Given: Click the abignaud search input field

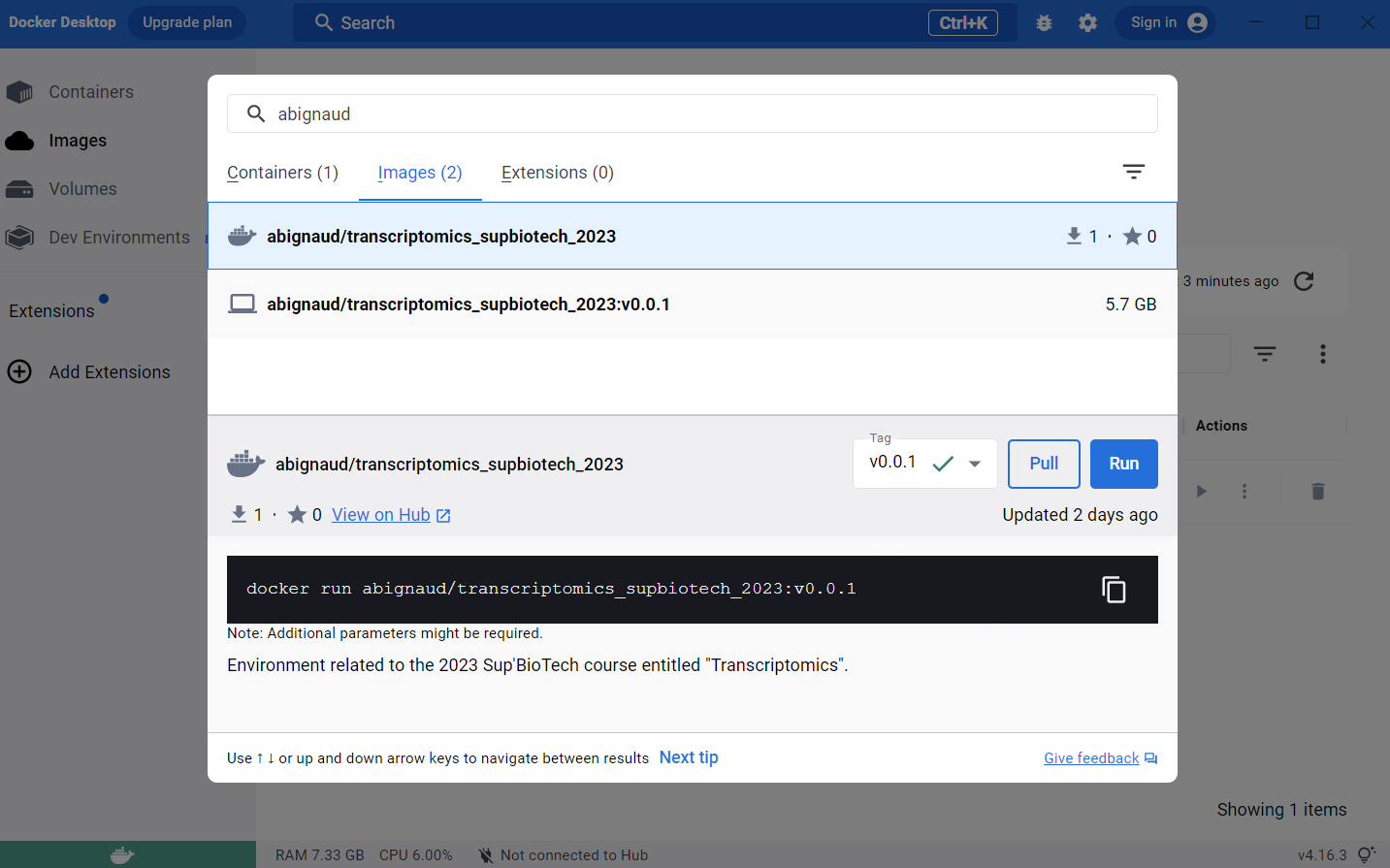Looking at the screenshot, I should tap(692, 113).
